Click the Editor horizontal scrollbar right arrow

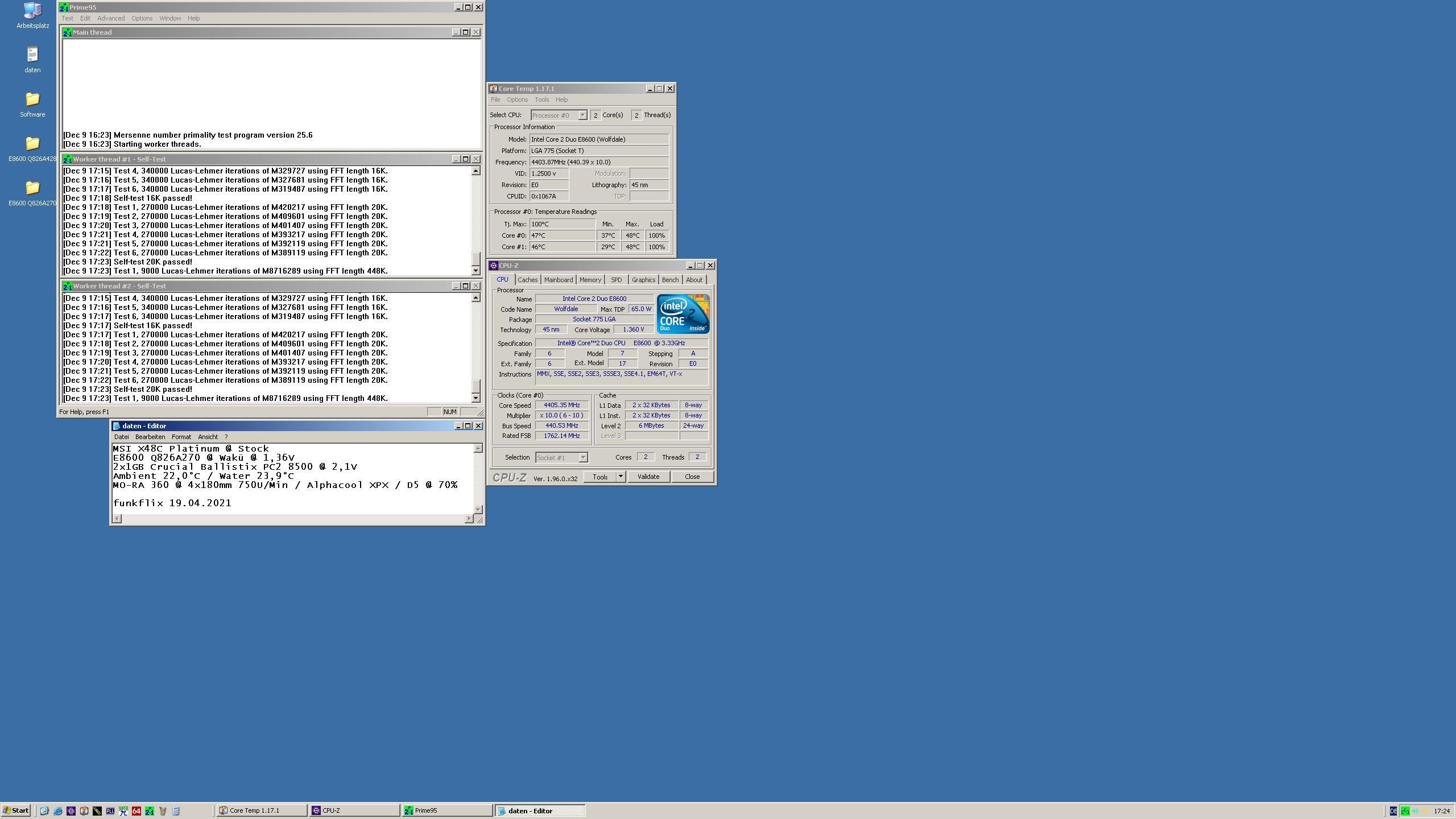point(469,519)
